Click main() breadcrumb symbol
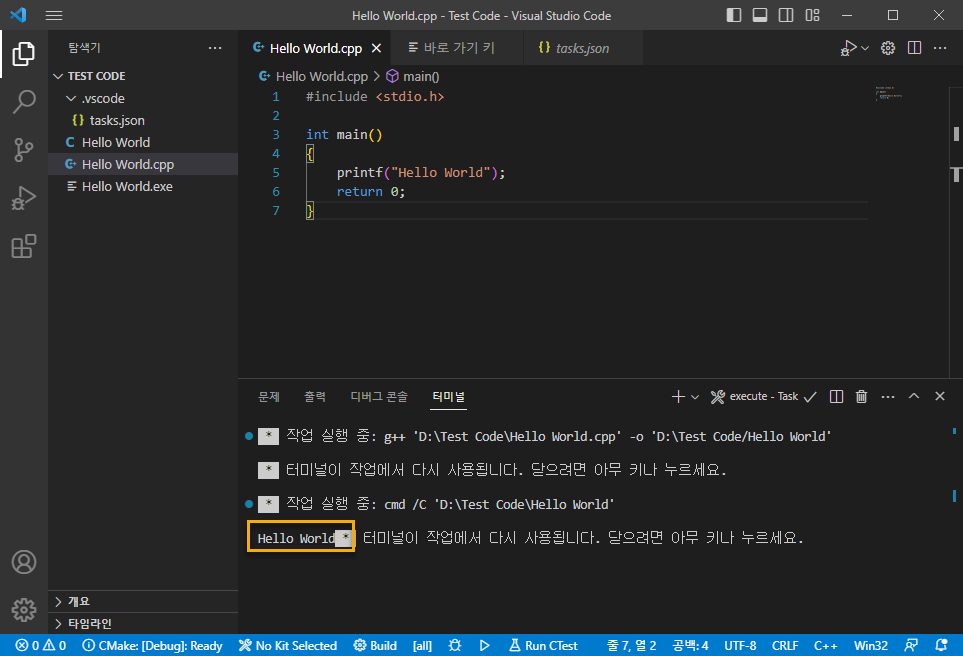Screen dimensions: 963x656 [x=413, y=76]
